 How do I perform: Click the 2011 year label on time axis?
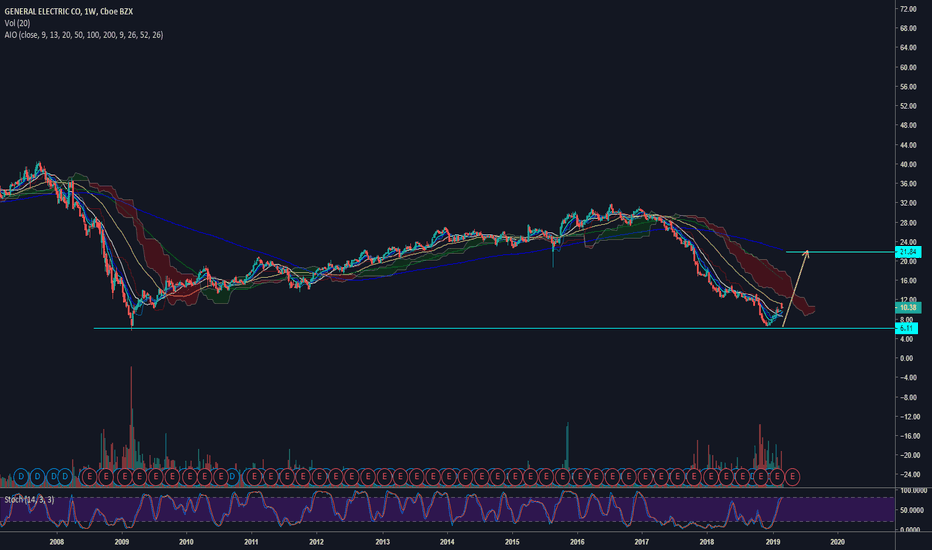coord(251,542)
